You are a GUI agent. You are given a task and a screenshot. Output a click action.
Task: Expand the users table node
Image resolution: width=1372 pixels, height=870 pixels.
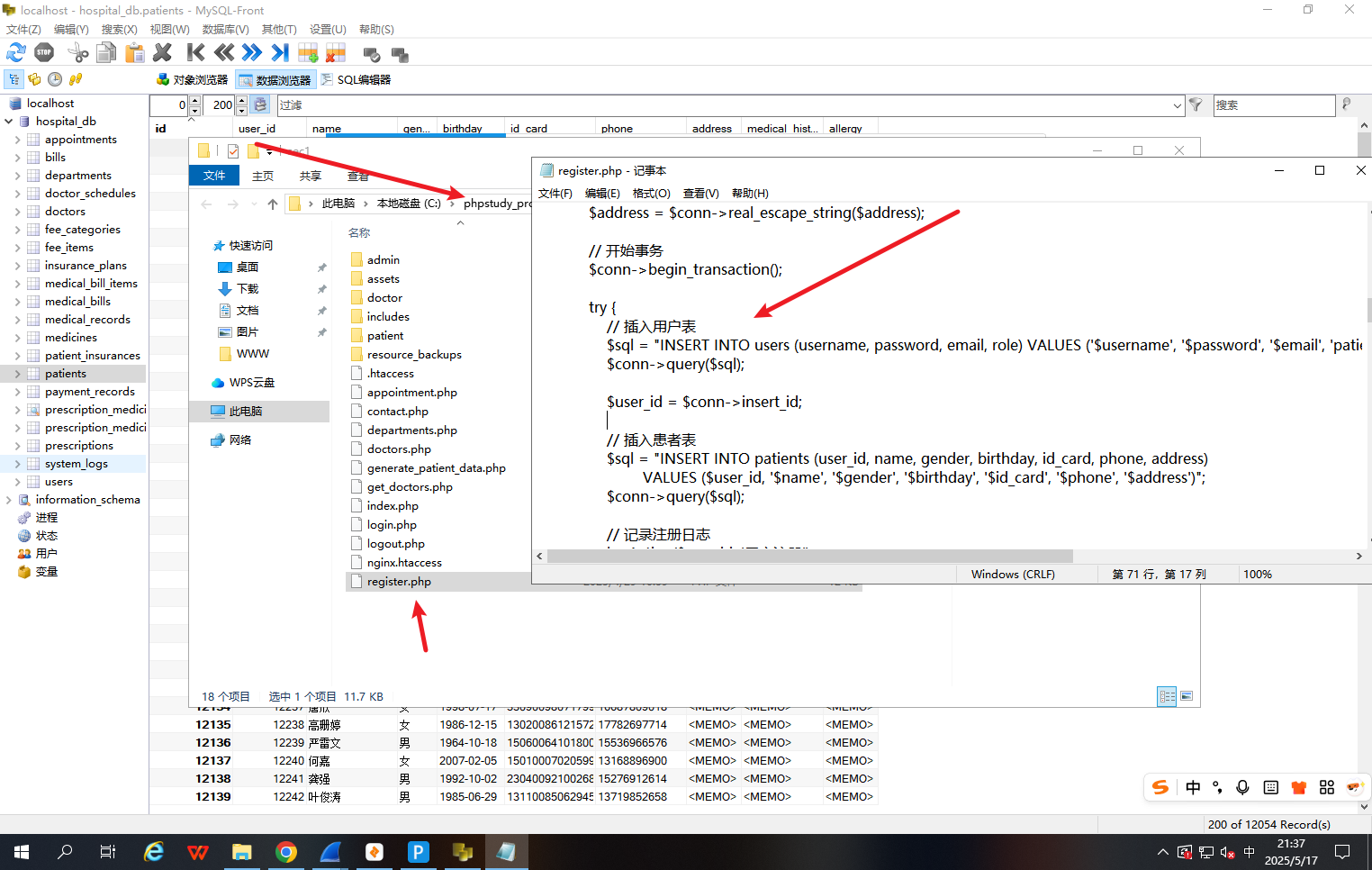click(18, 482)
